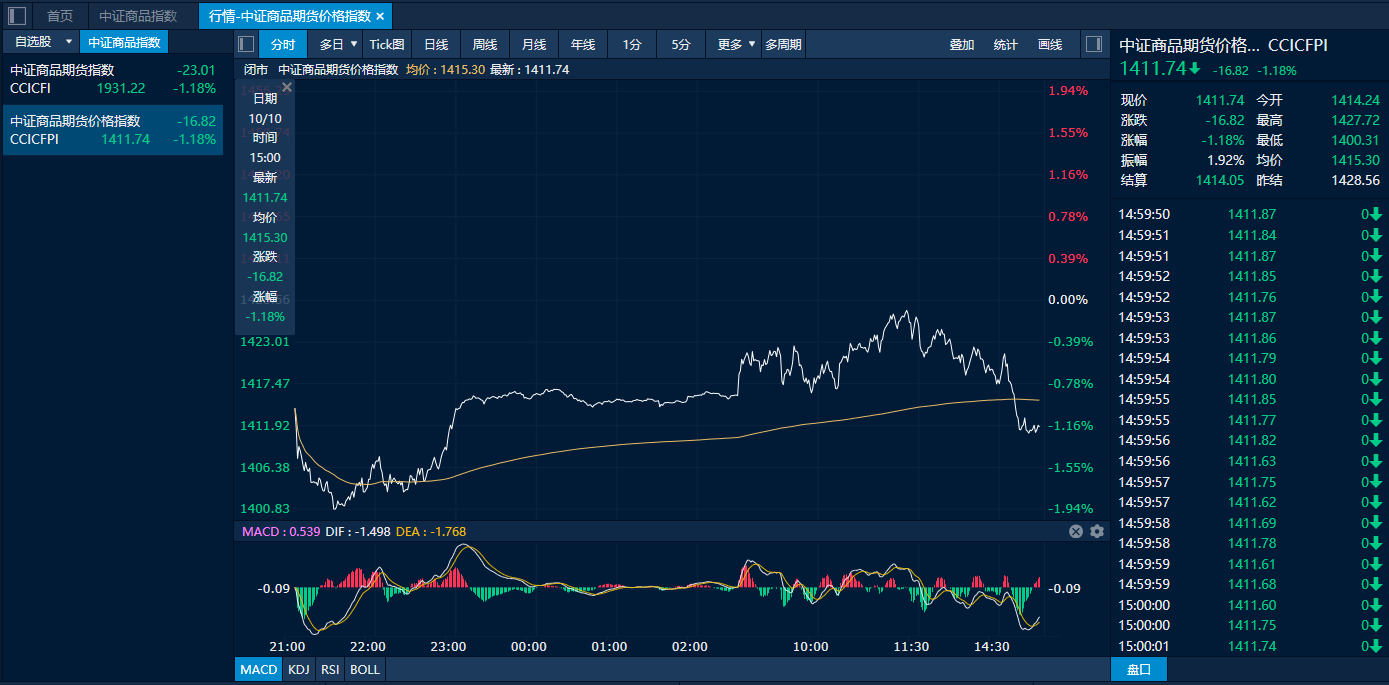
Task: Switch to the RSI indicator
Action: point(329,669)
